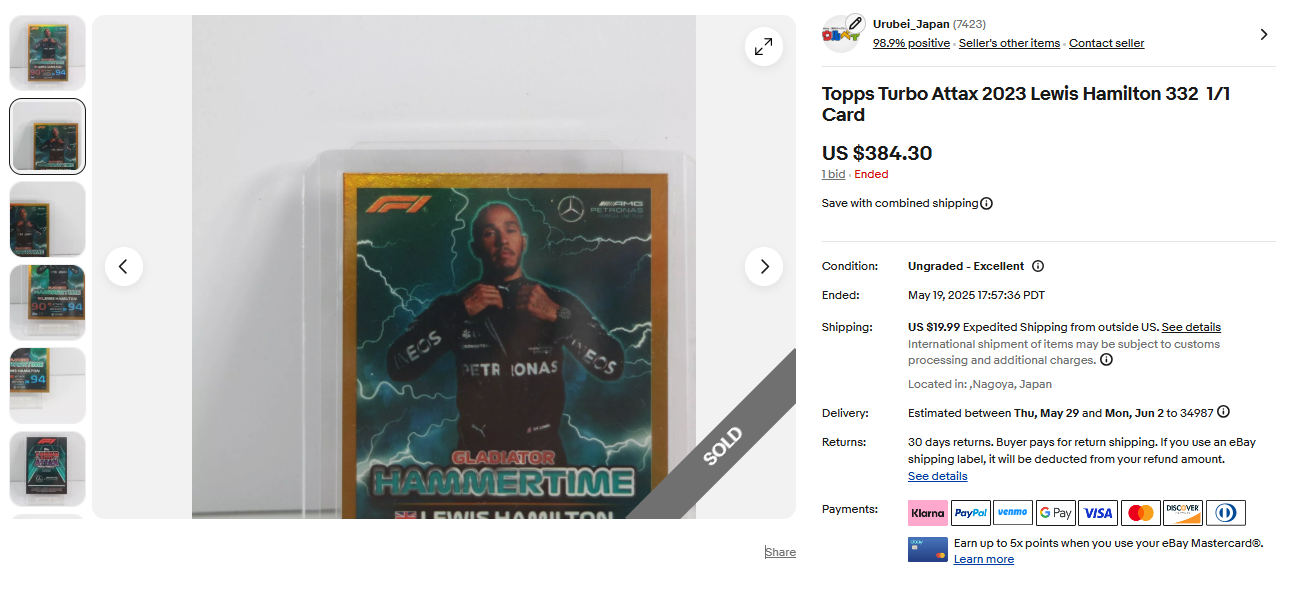The image size is (1308, 590).
Task: Show the next gallery image
Action: coord(764,267)
